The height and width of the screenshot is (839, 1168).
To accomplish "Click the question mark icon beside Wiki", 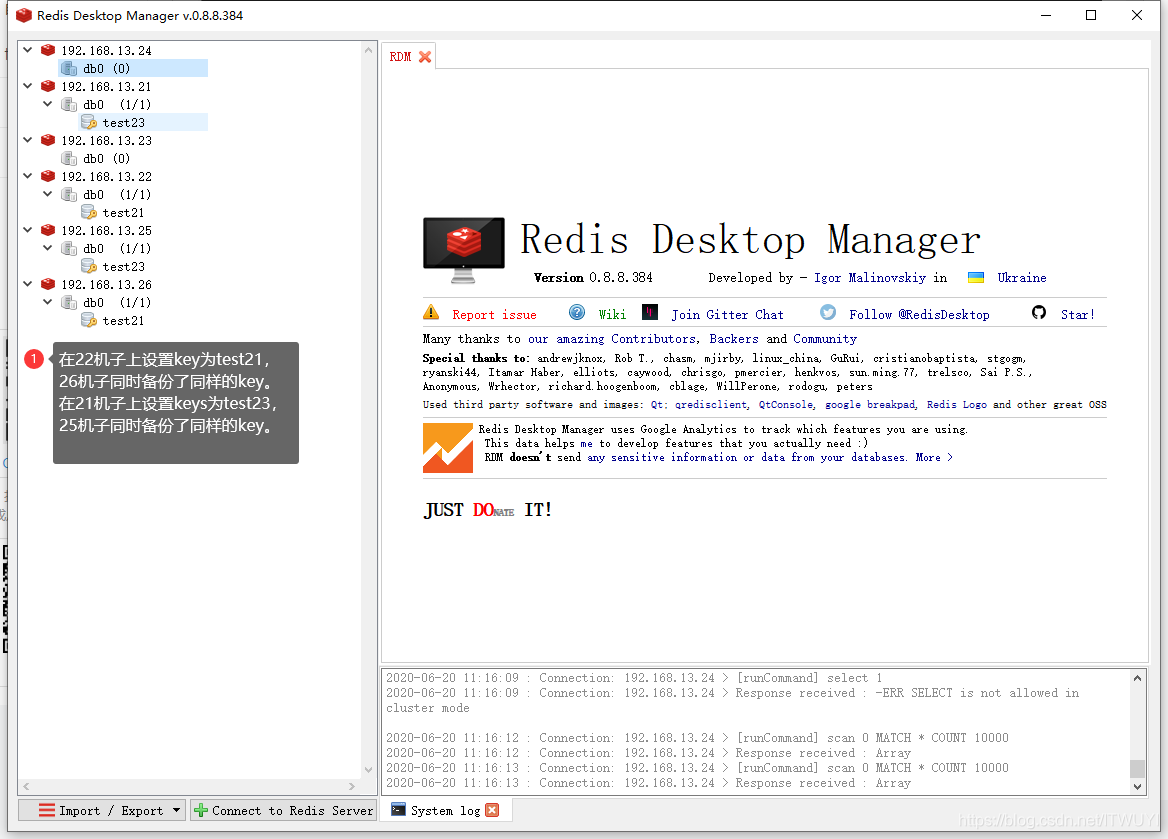I will point(577,312).
